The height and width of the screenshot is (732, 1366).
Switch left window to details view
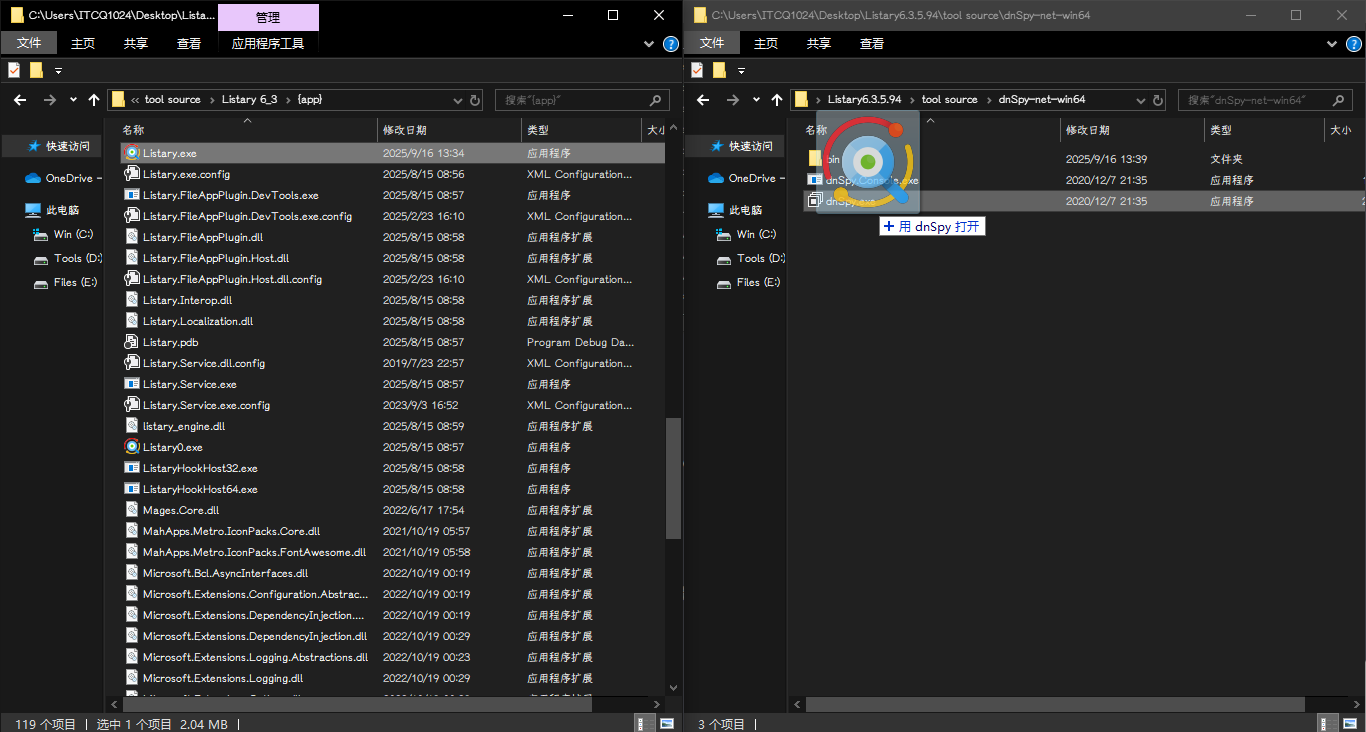645,723
